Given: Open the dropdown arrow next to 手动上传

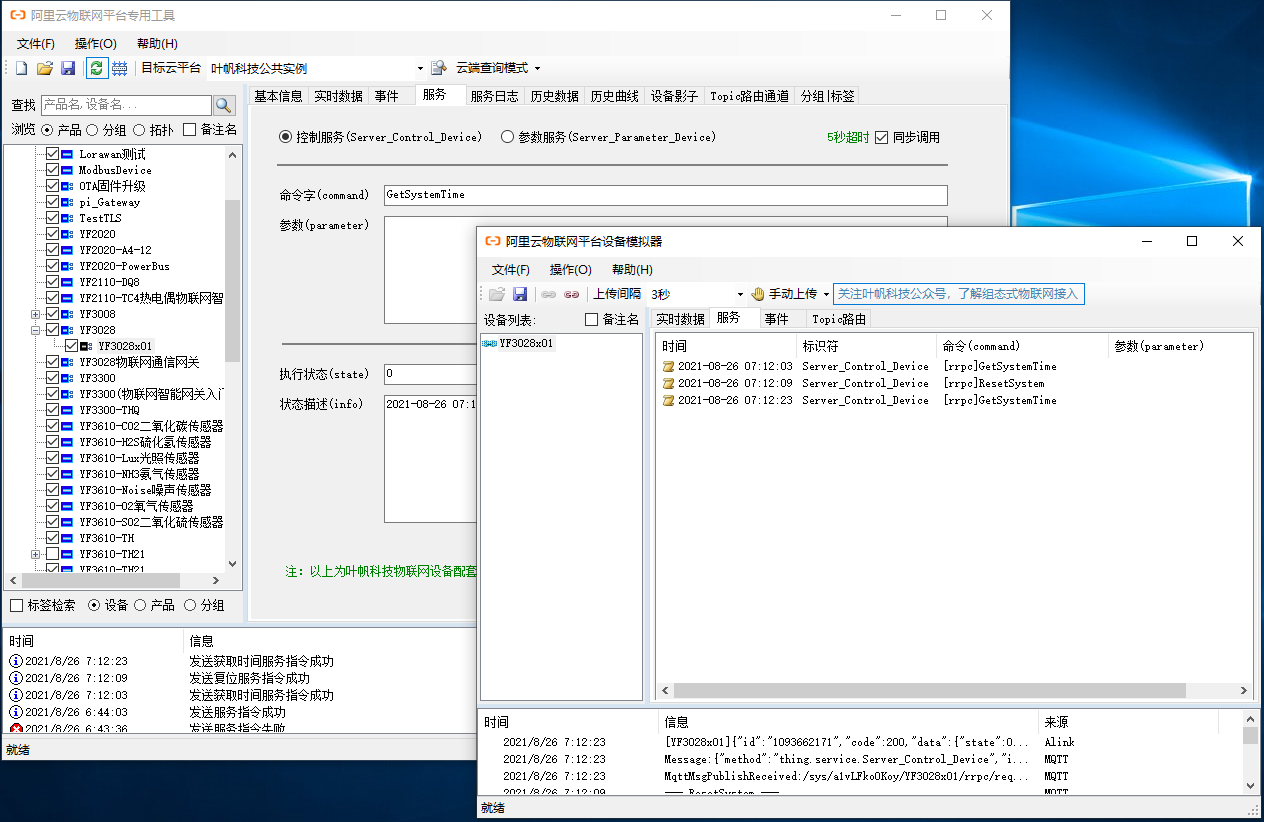Looking at the screenshot, I should 826,295.
